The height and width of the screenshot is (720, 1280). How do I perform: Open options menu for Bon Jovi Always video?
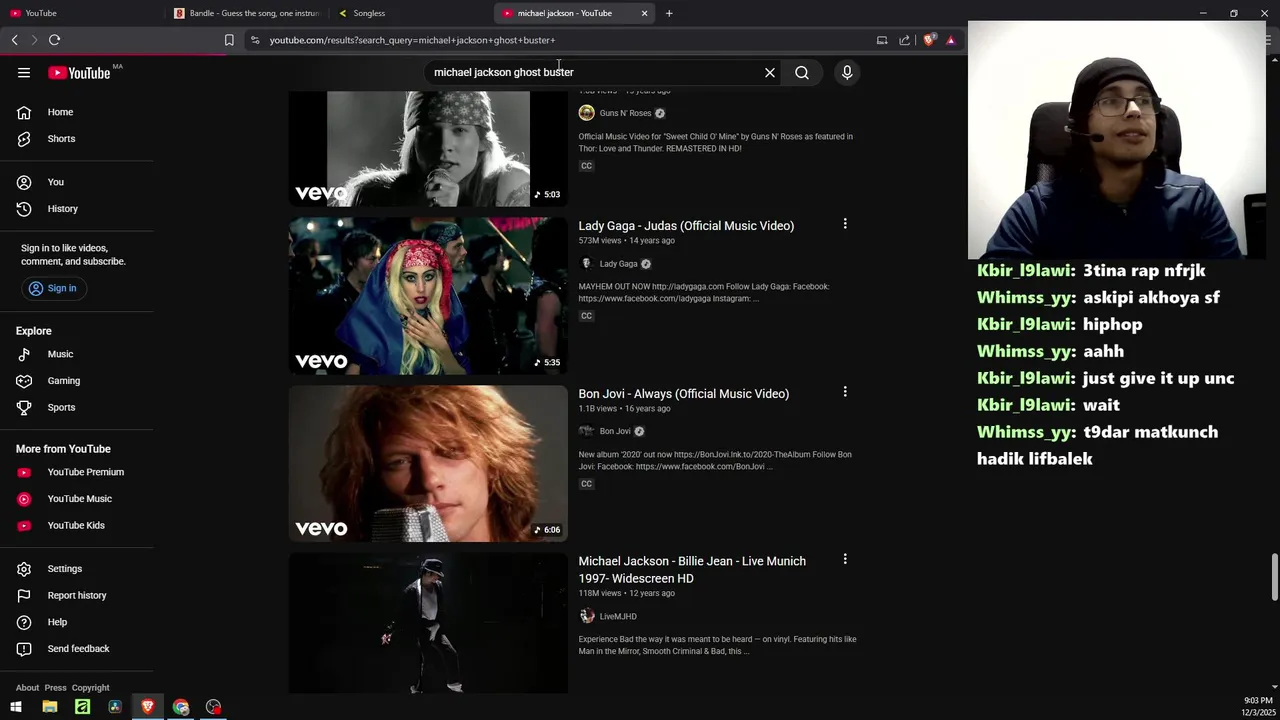tap(845, 392)
